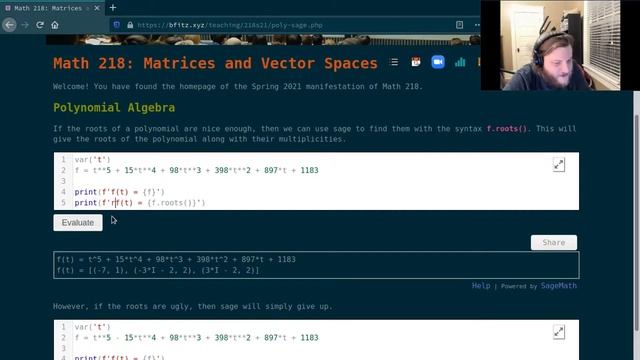Click the browser Back arrow button
The image size is (640, 360).
[9, 25]
